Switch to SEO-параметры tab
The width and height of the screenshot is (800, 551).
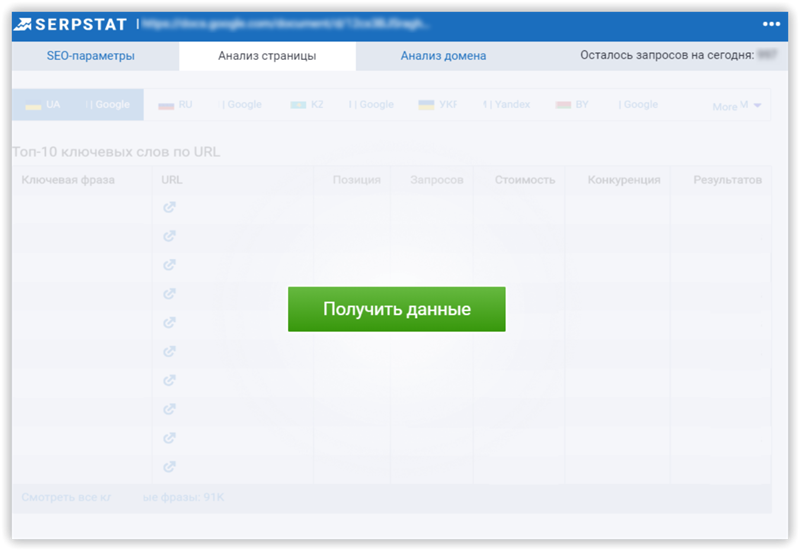(x=91, y=56)
